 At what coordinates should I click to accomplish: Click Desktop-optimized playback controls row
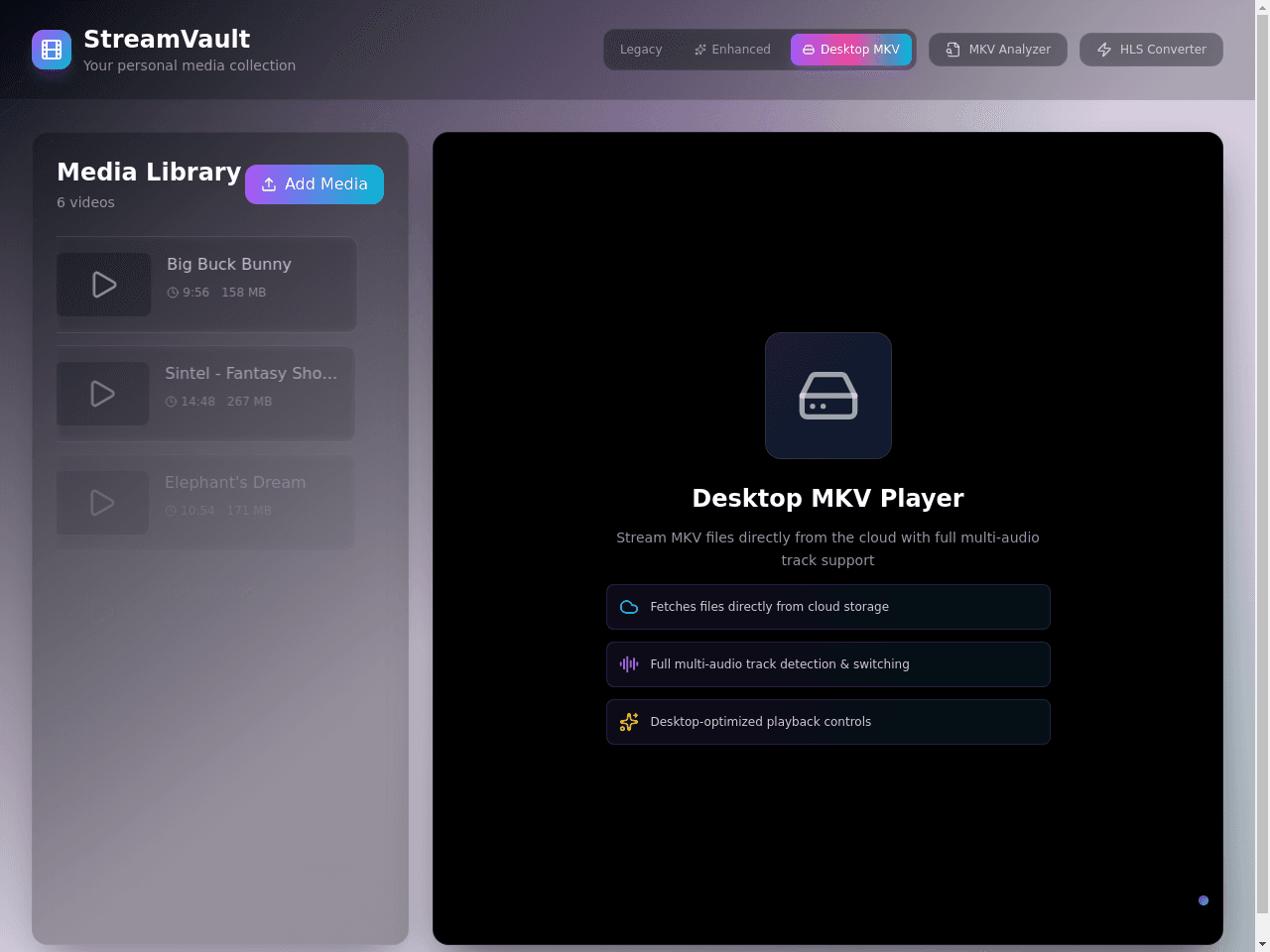tap(828, 722)
